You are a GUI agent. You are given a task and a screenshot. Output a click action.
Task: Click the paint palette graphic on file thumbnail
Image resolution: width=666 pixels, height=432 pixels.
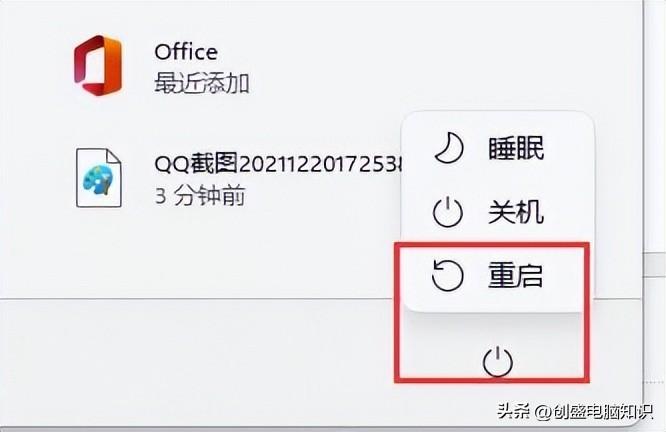[x=98, y=180]
